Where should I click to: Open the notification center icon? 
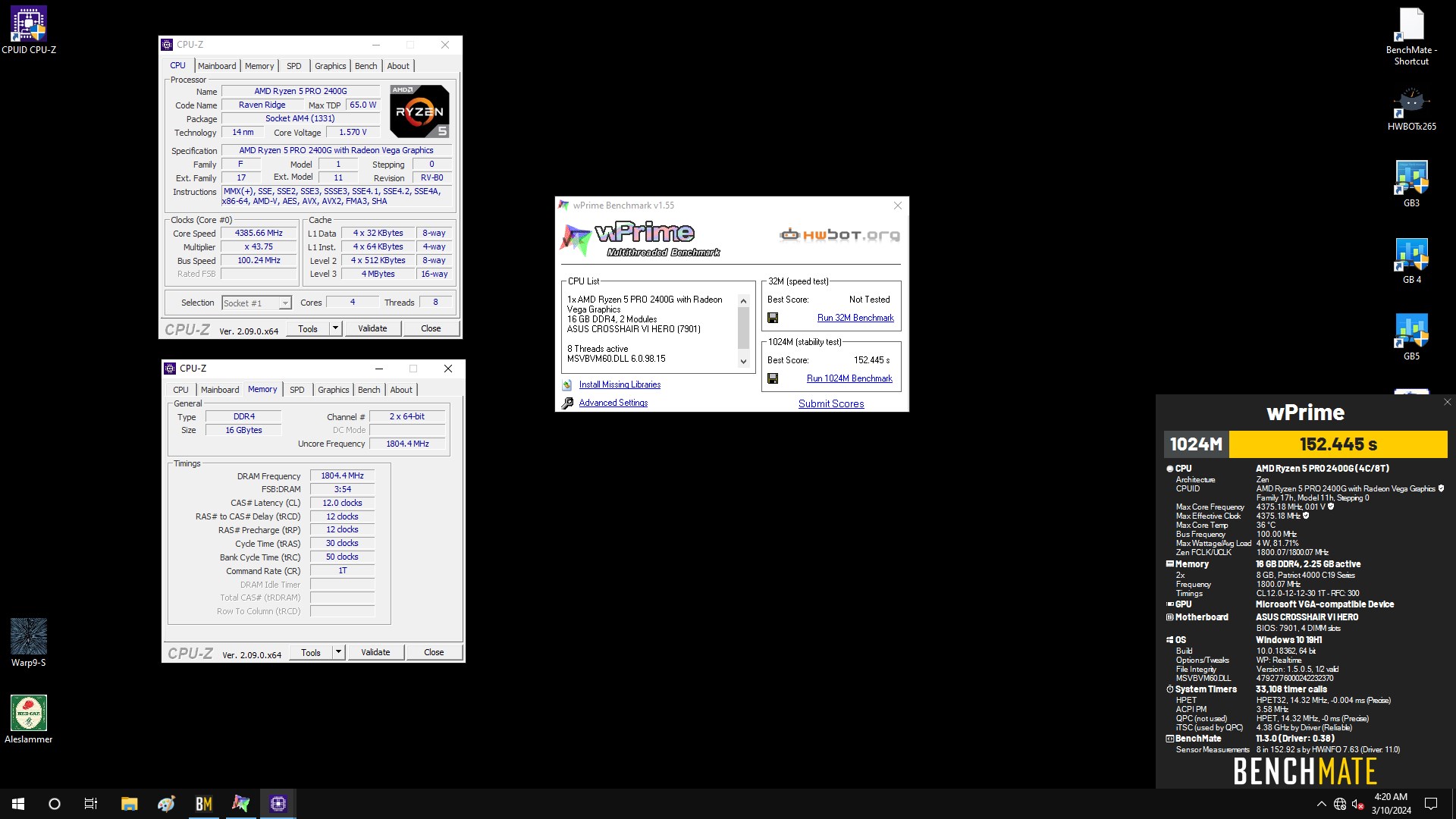[x=1431, y=804]
